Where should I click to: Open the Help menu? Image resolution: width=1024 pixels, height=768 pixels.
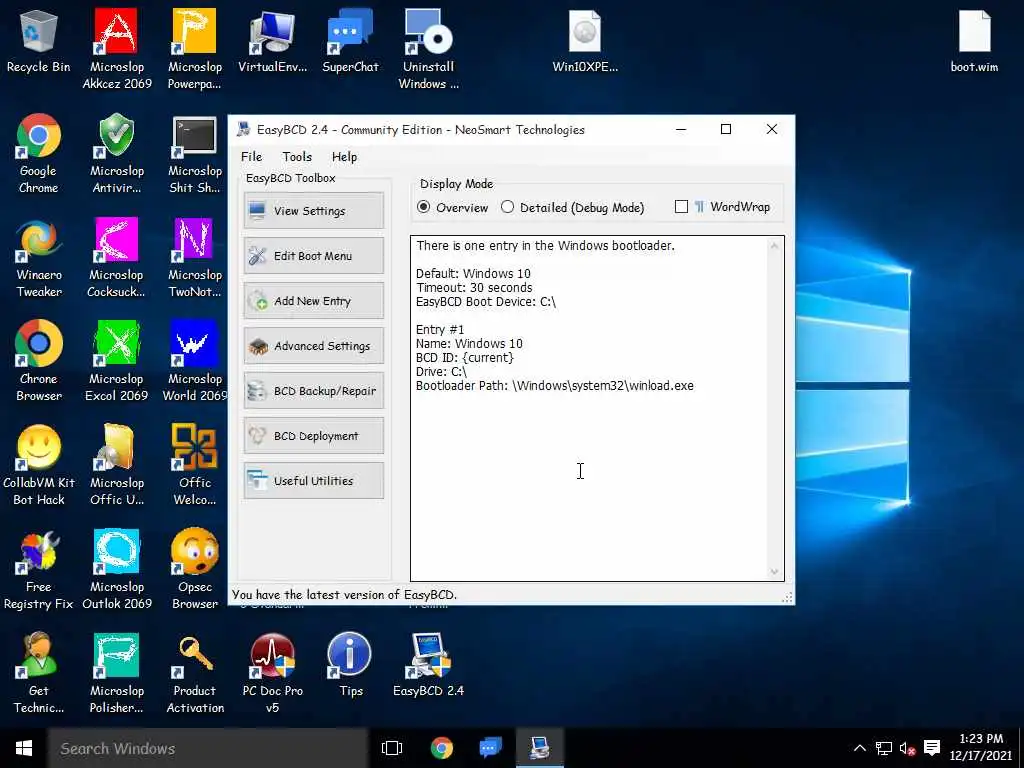344,157
